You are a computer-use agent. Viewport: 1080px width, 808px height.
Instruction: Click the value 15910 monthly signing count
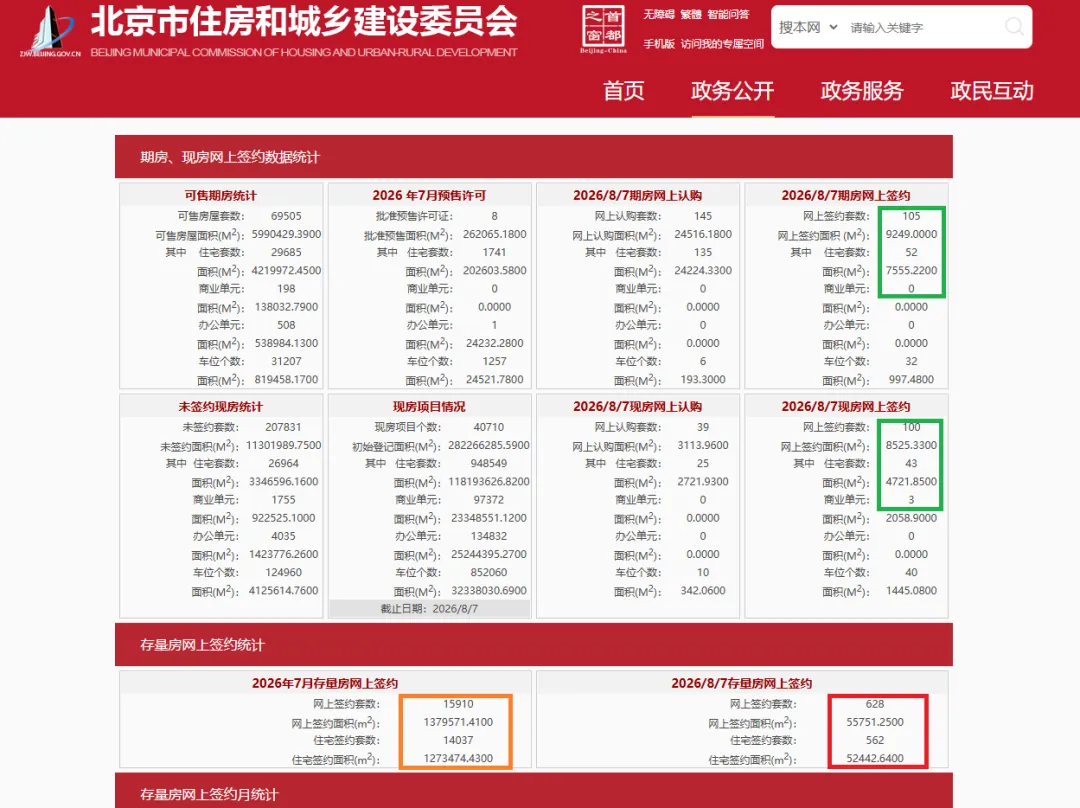click(x=458, y=704)
